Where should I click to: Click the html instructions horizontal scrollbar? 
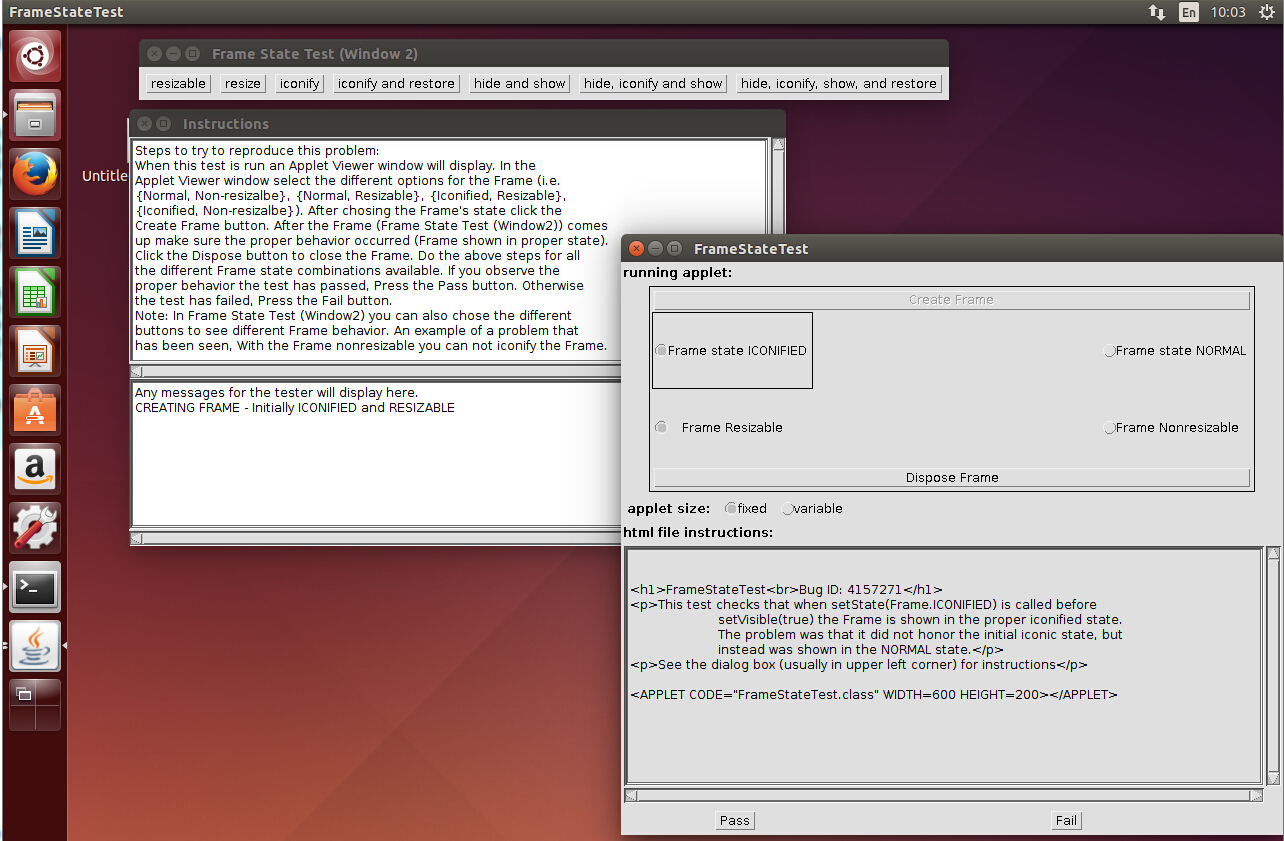[942, 796]
